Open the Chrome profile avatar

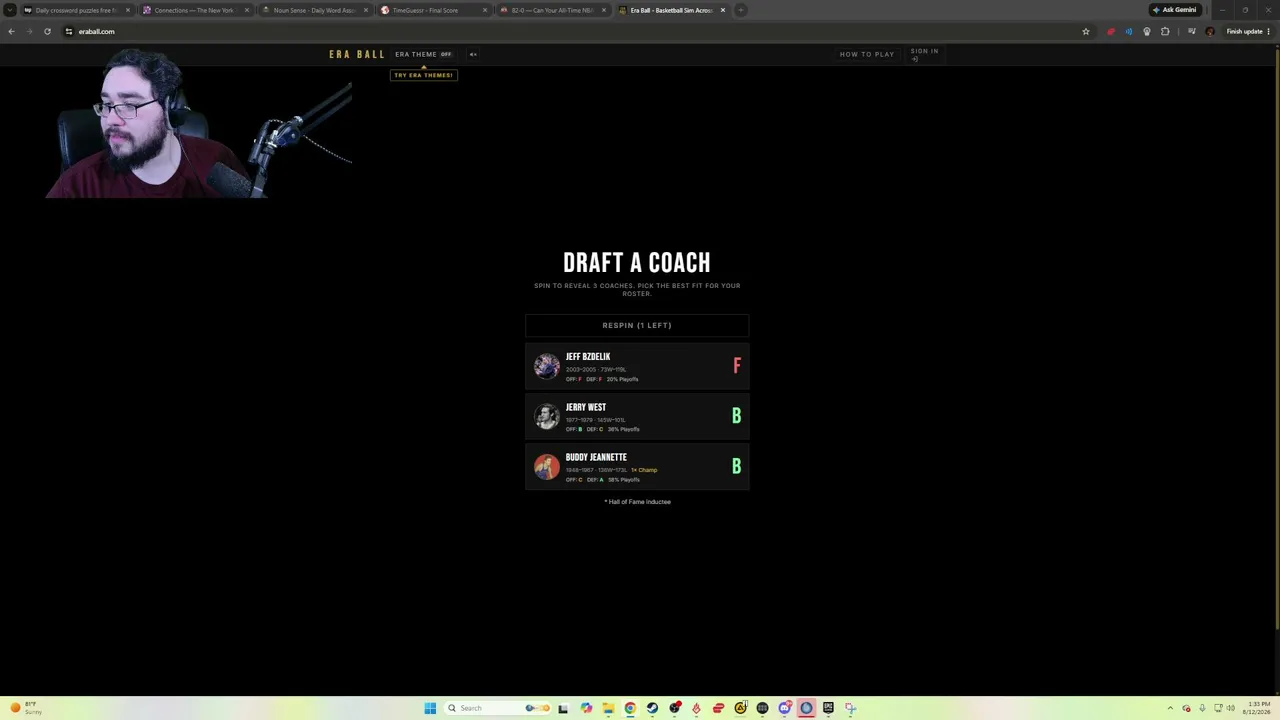(x=1209, y=31)
